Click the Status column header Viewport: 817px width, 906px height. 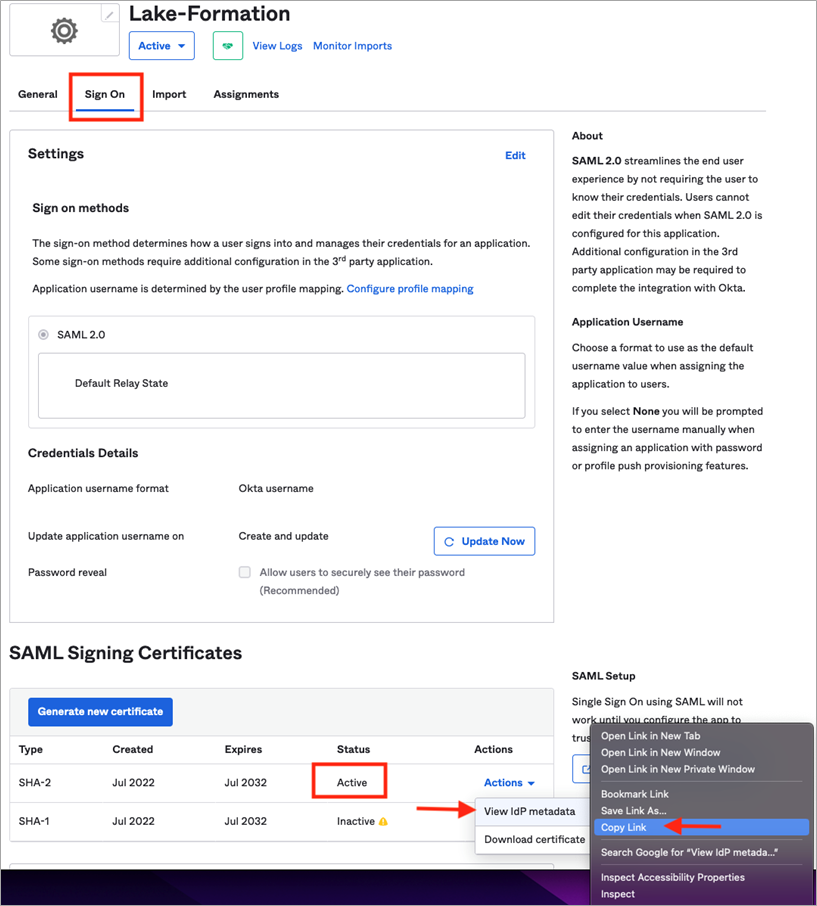(354, 749)
